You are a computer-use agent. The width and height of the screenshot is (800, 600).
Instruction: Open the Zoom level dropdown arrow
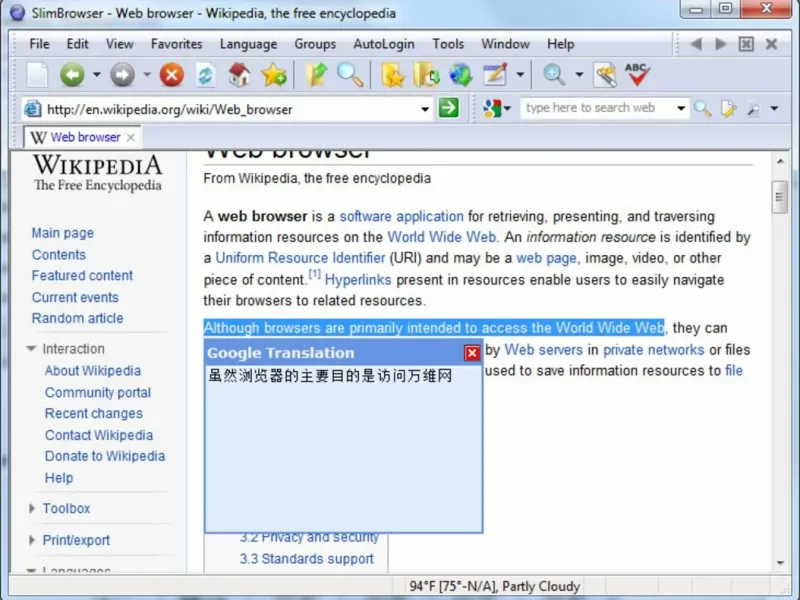click(579, 75)
